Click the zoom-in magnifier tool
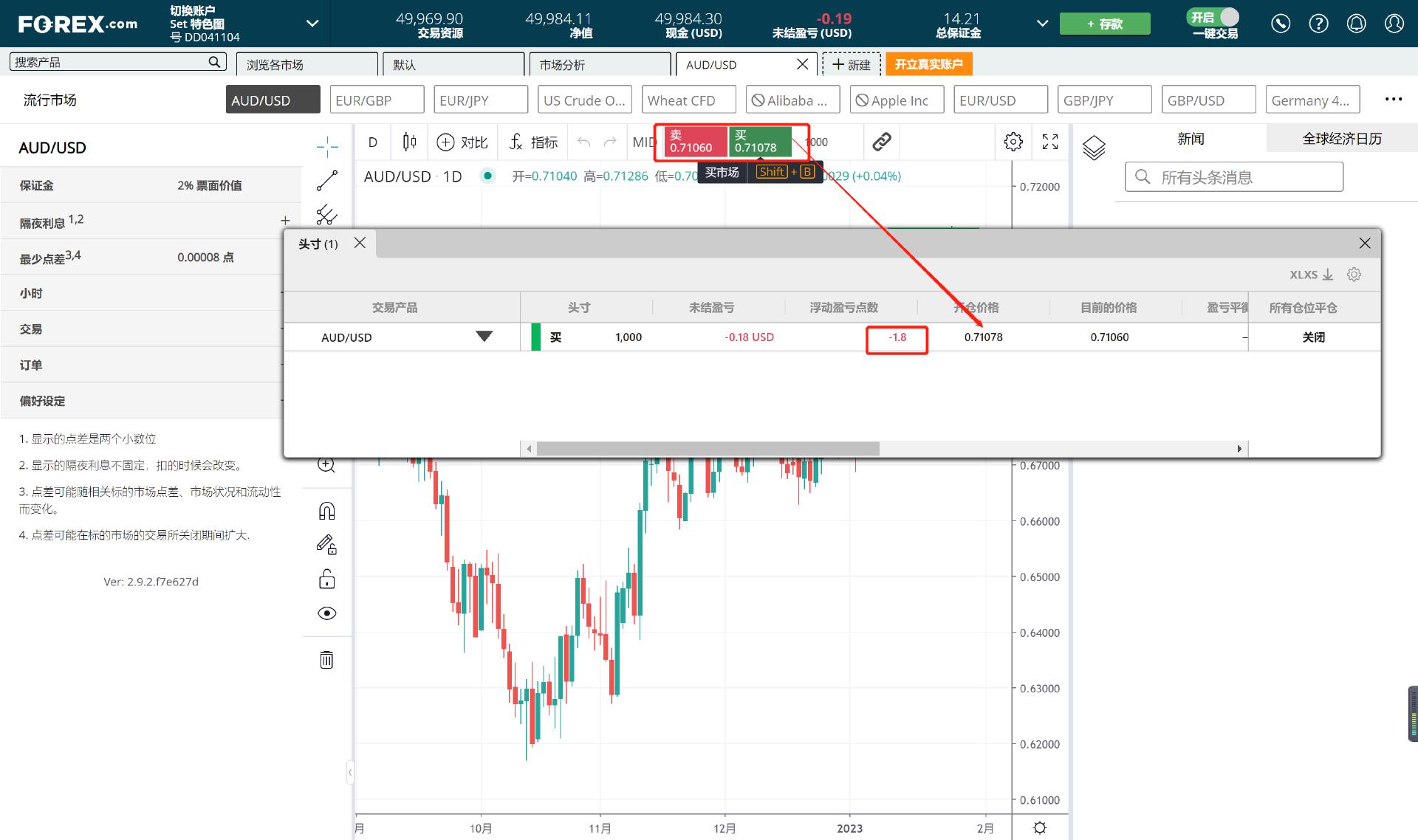 click(326, 464)
